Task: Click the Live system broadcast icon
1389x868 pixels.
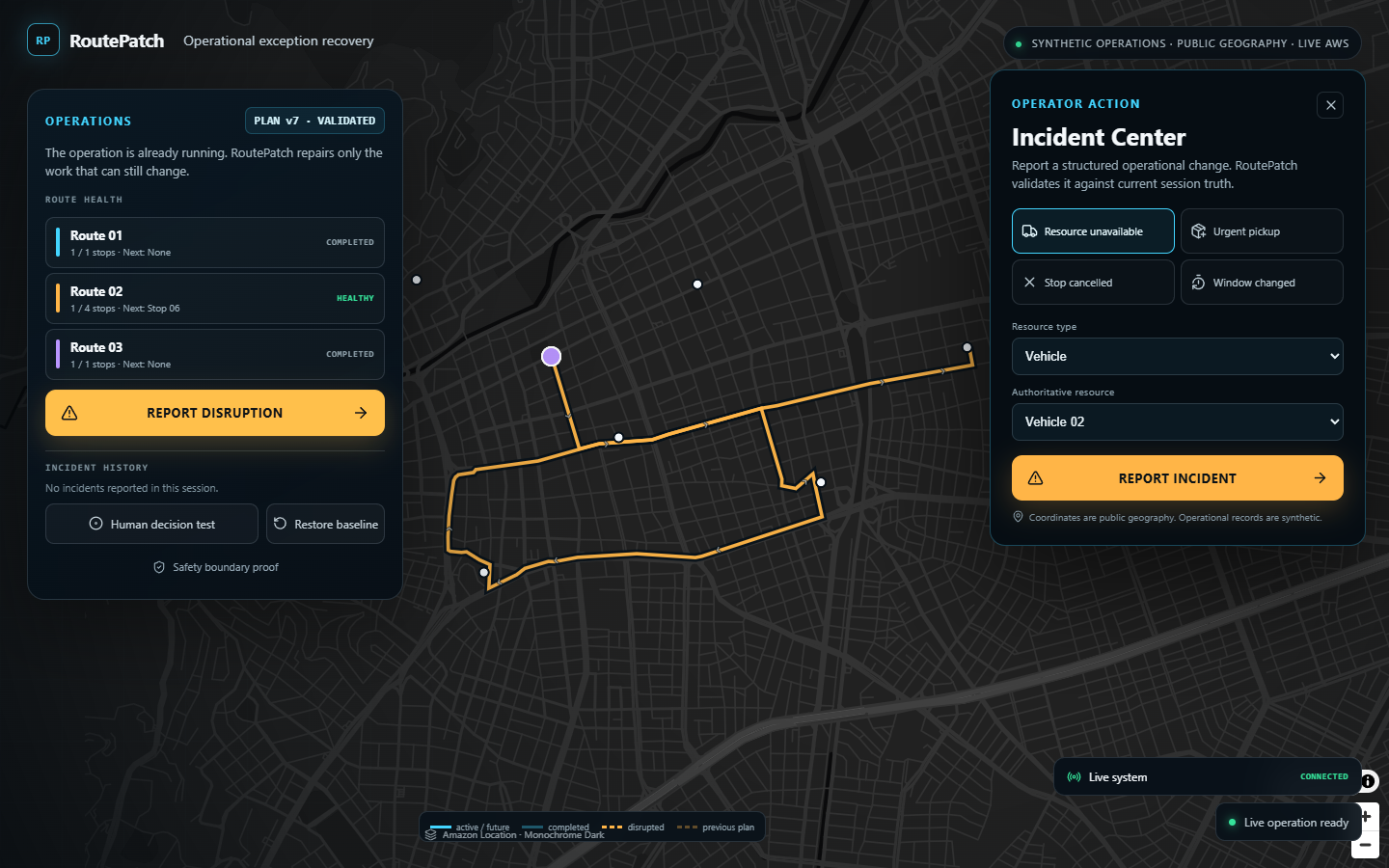Action: tap(1074, 777)
